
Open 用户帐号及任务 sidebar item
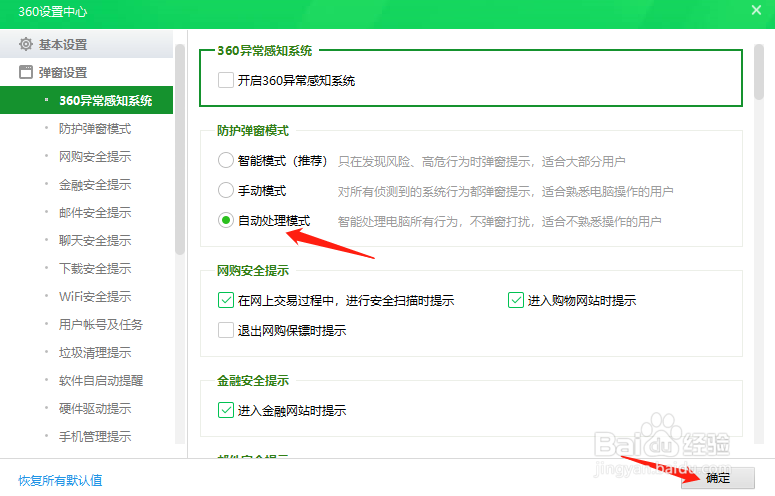point(86,325)
